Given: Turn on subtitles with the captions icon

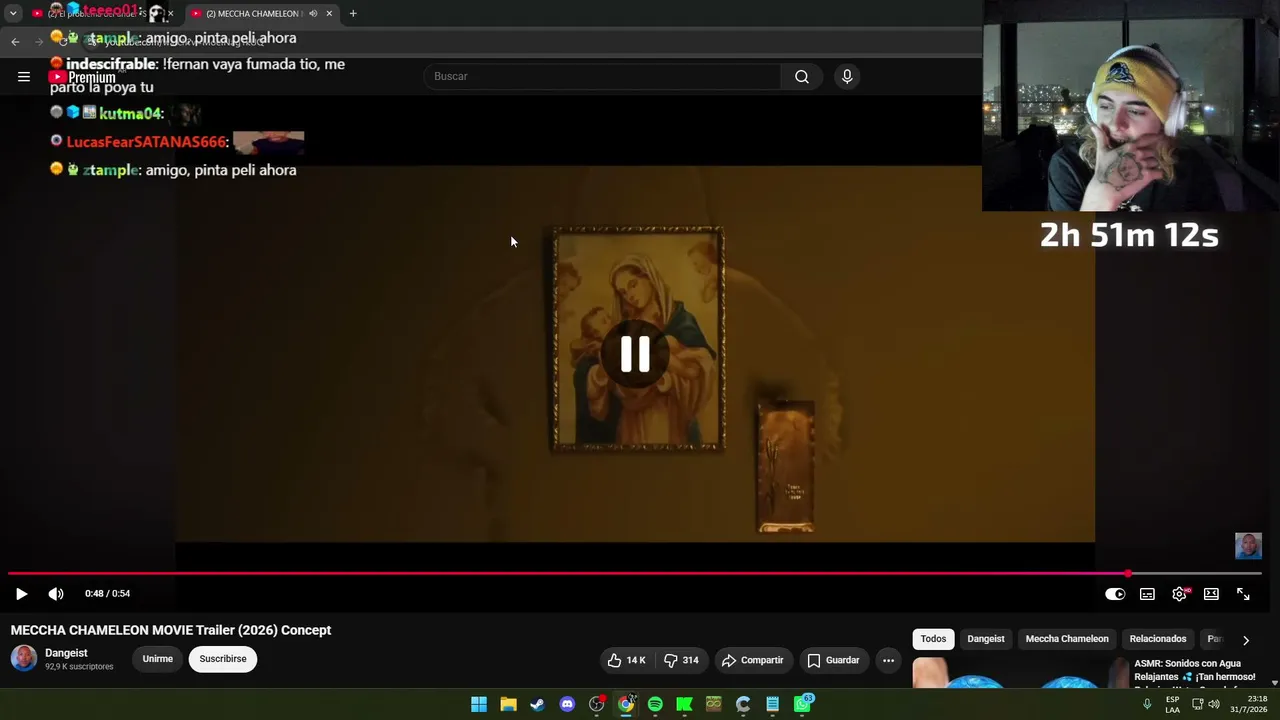Looking at the screenshot, I should point(1147,594).
